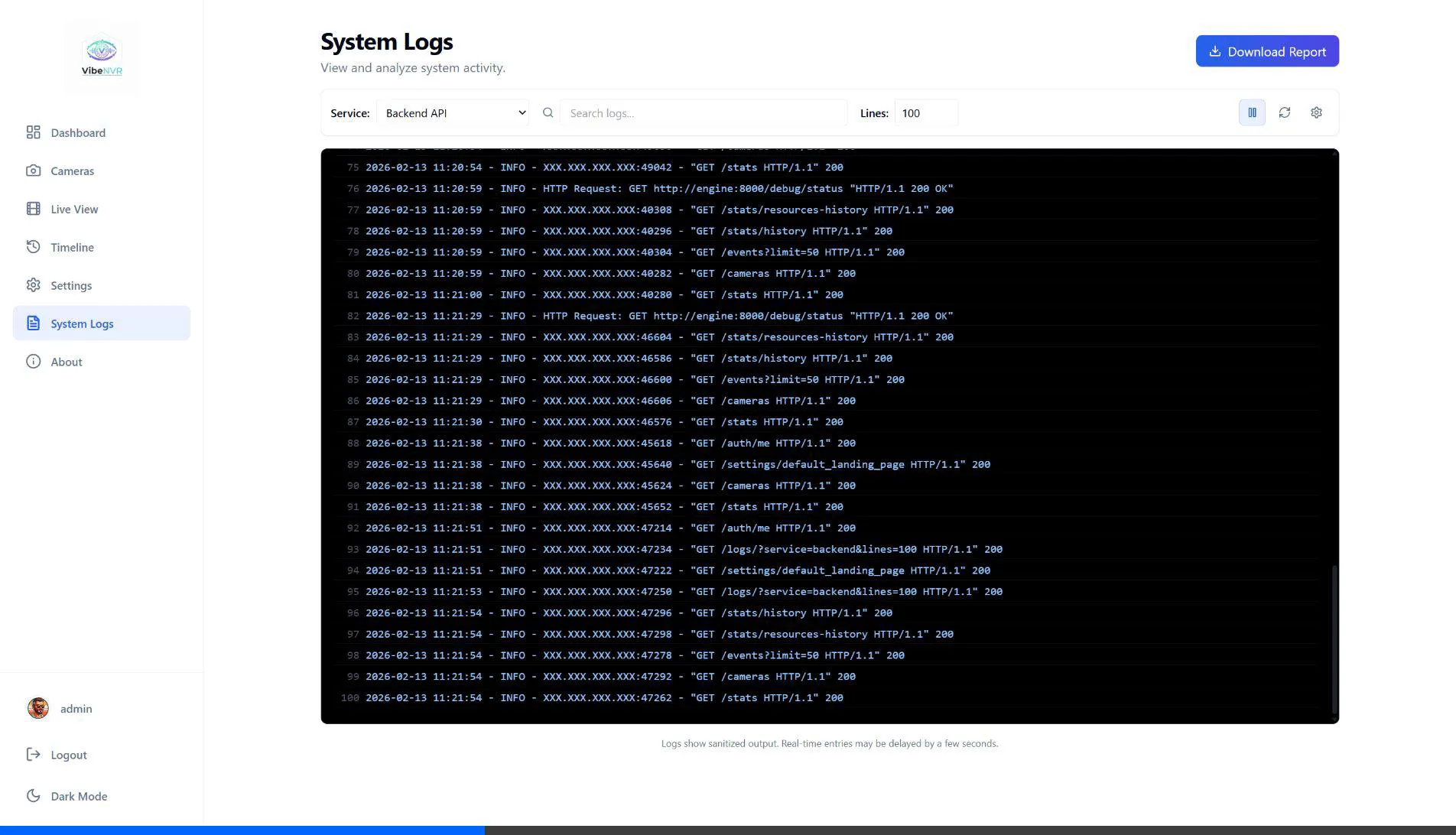1456x835 pixels.
Task: Refresh the logs with the reload icon
Action: click(1285, 112)
